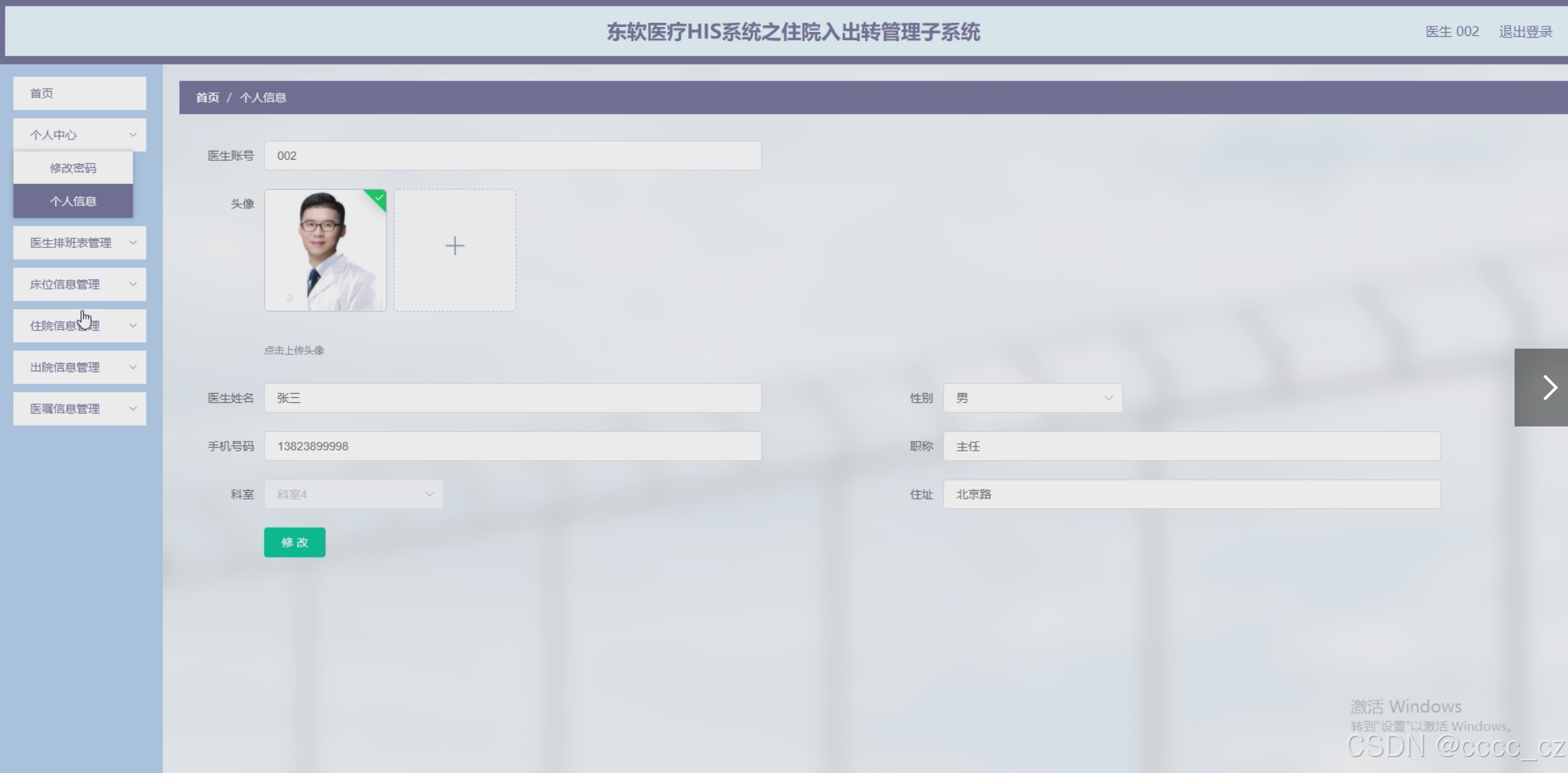The width and height of the screenshot is (1568, 773).
Task: Click 首页 in the breadcrumb
Action: pyautogui.click(x=207, y=98)
